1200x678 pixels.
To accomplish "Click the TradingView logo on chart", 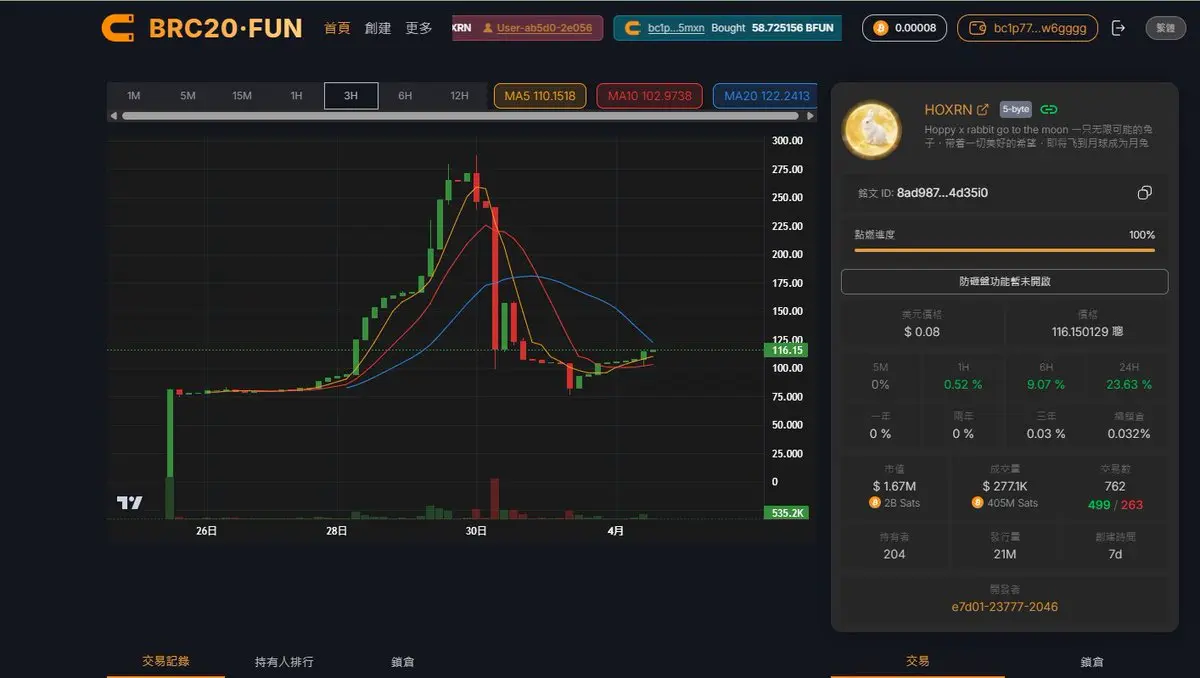I will point(129,502).
